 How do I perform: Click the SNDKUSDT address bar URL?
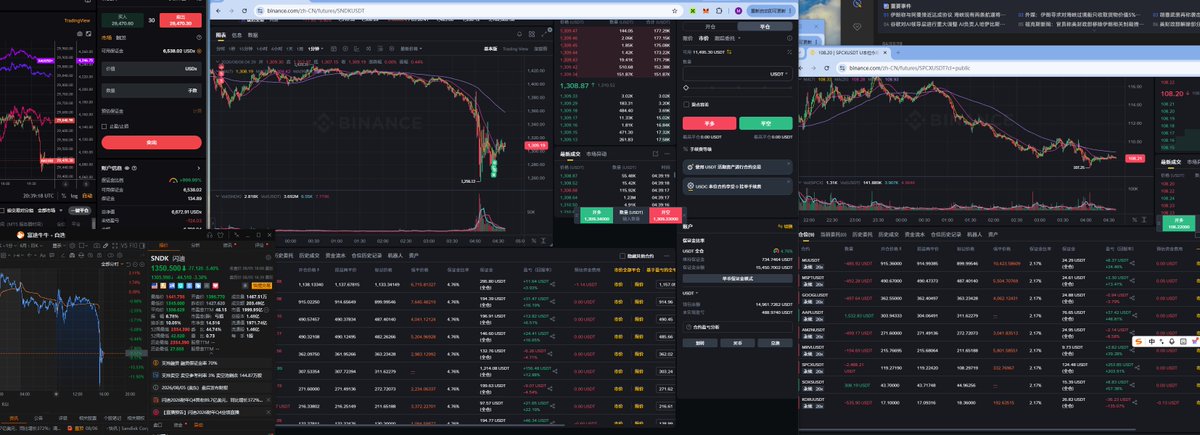point(316,11)
